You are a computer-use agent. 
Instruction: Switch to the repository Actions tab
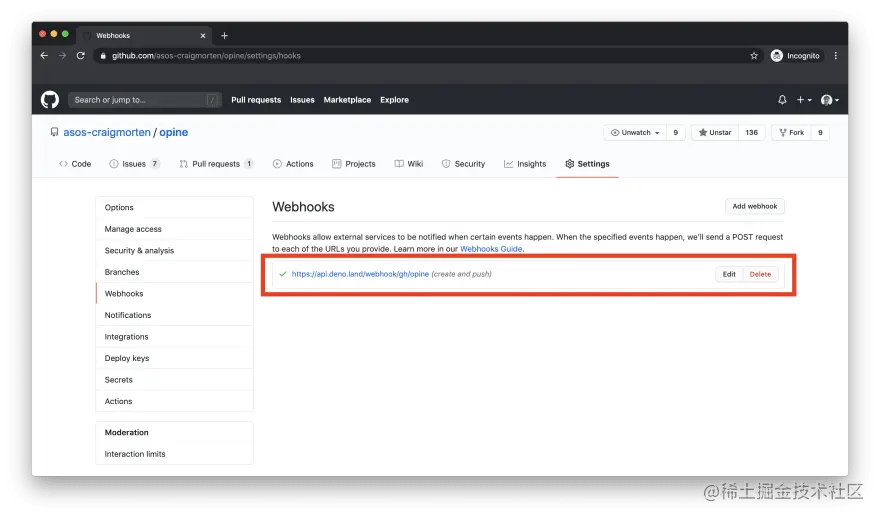293,164
